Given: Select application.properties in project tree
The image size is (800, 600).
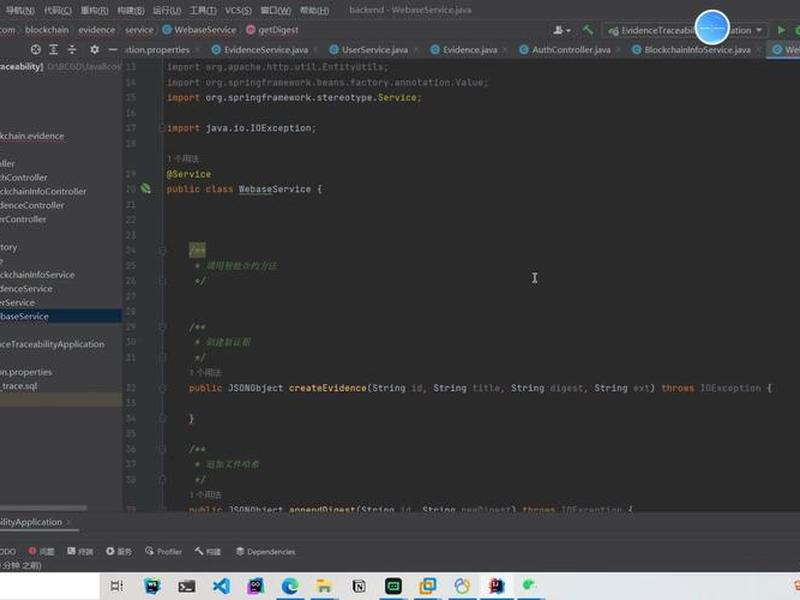Looking at the screenshot, I should (26, 372).
